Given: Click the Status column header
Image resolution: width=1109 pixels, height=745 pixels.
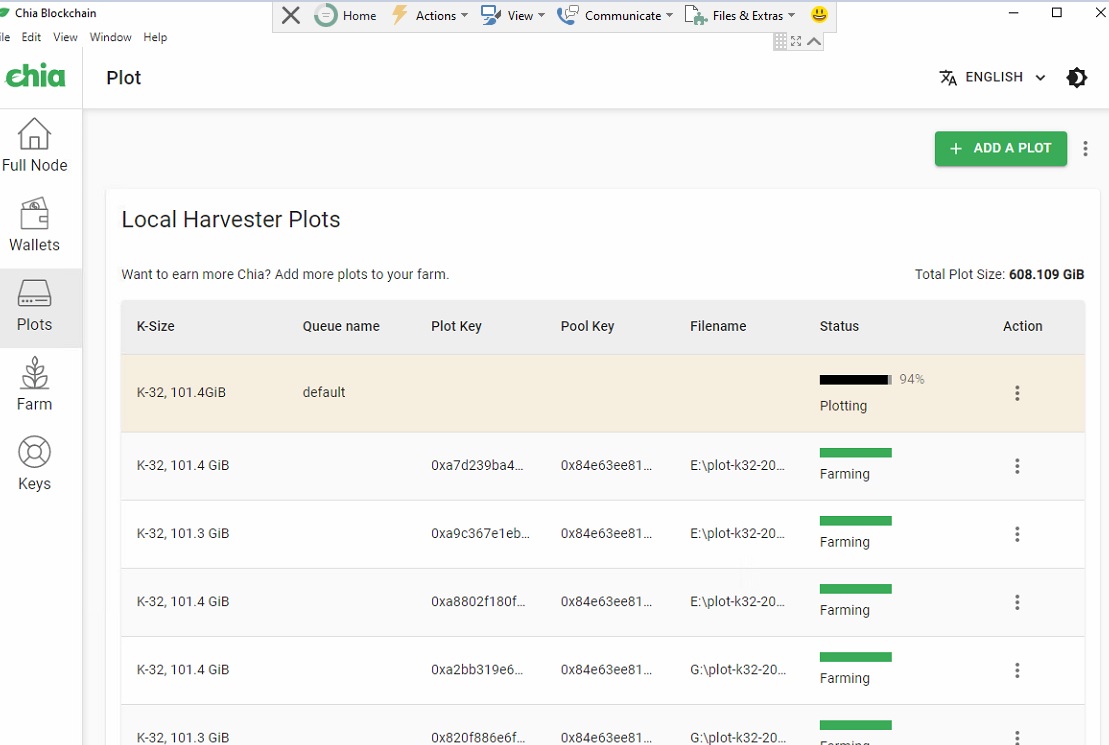Looking at the screenshot, I should point(839,326).
